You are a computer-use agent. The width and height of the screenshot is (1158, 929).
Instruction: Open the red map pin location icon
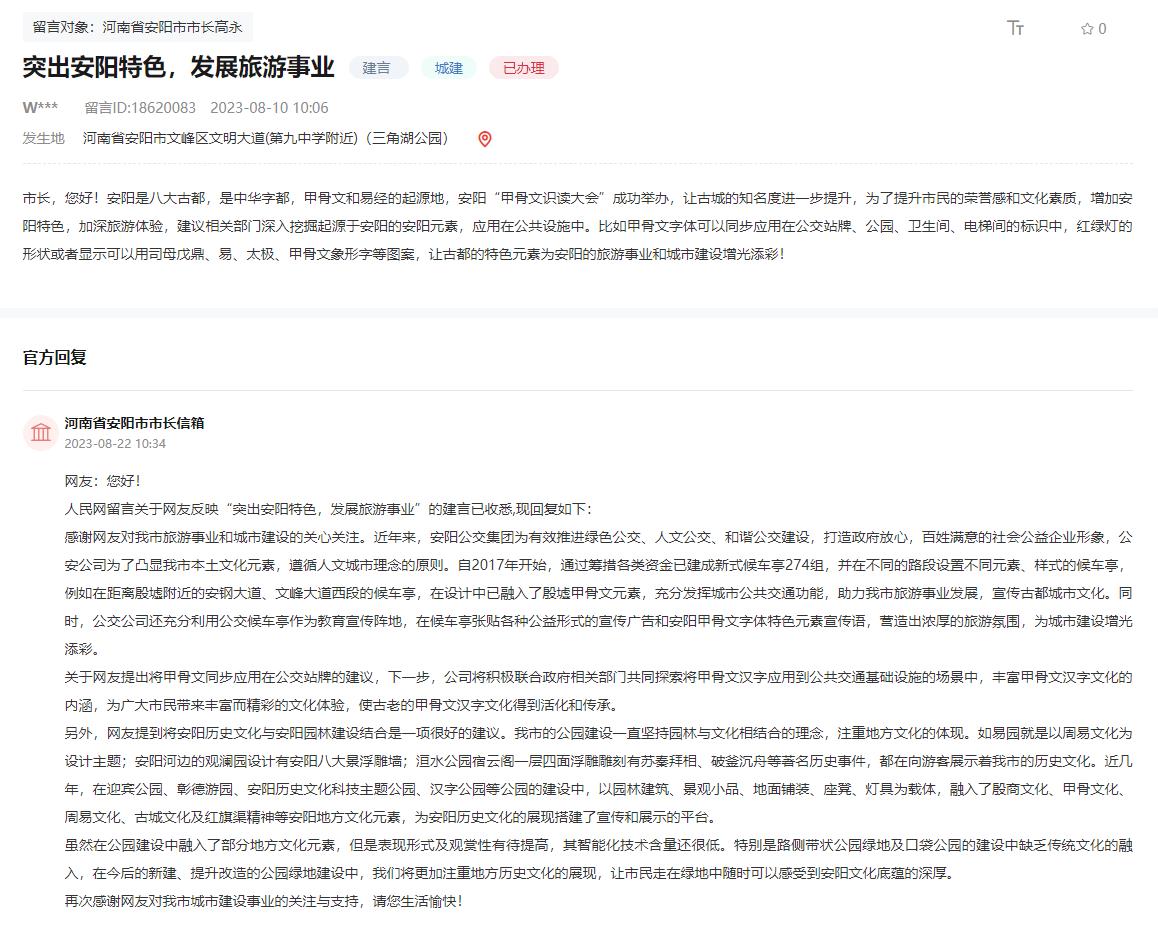pos(485,139)
